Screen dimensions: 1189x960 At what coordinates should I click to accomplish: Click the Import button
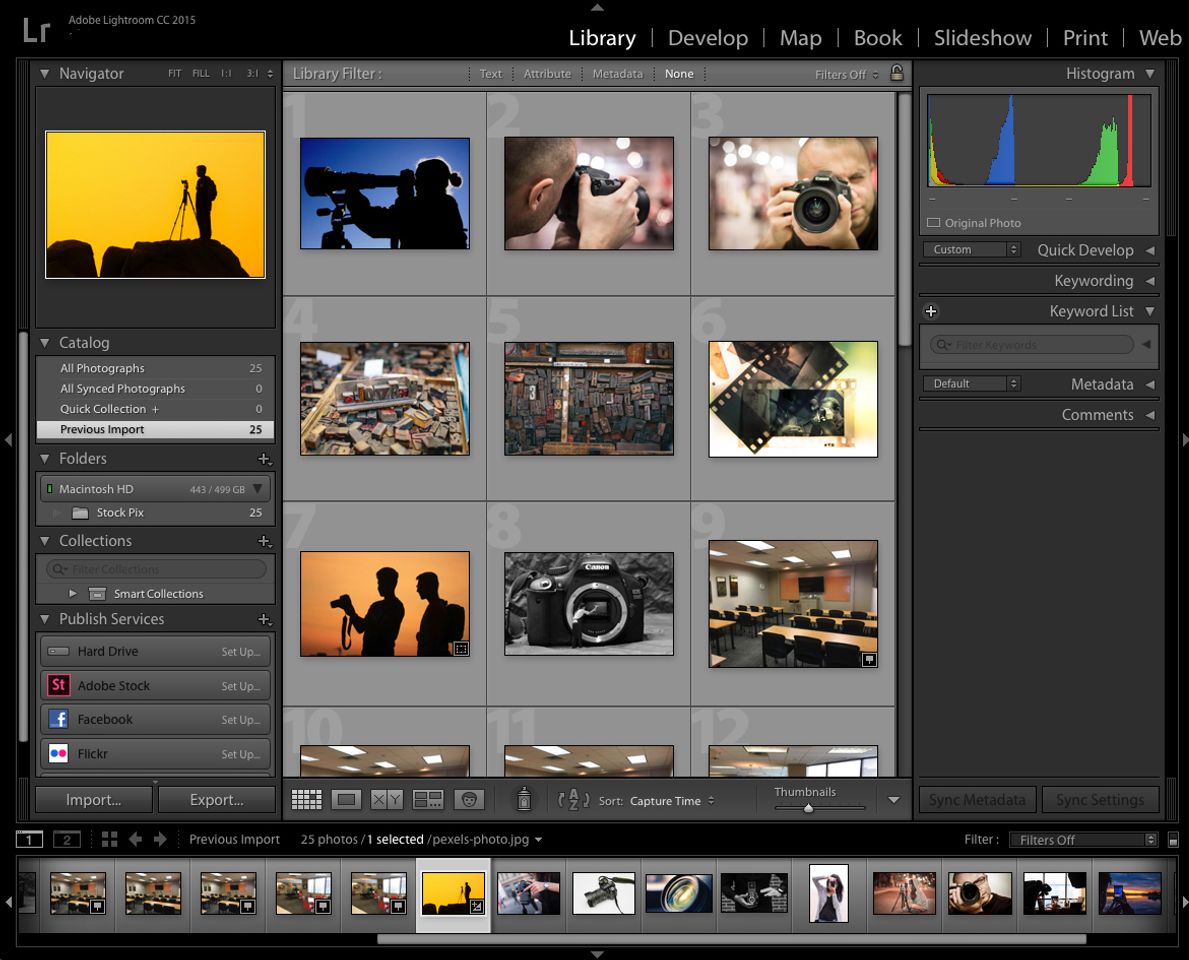(94, 800)
